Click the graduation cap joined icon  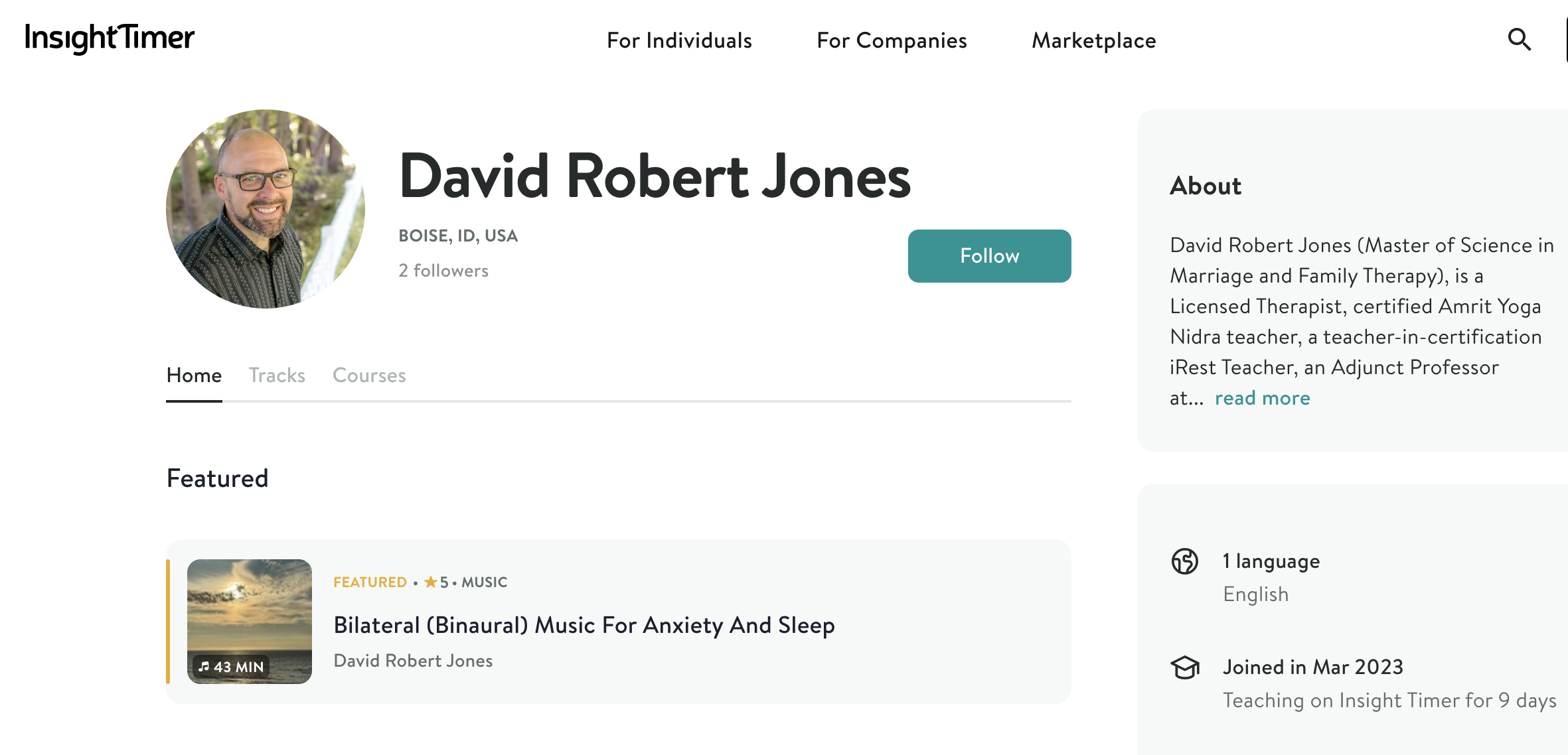[x=1185, y=667]
